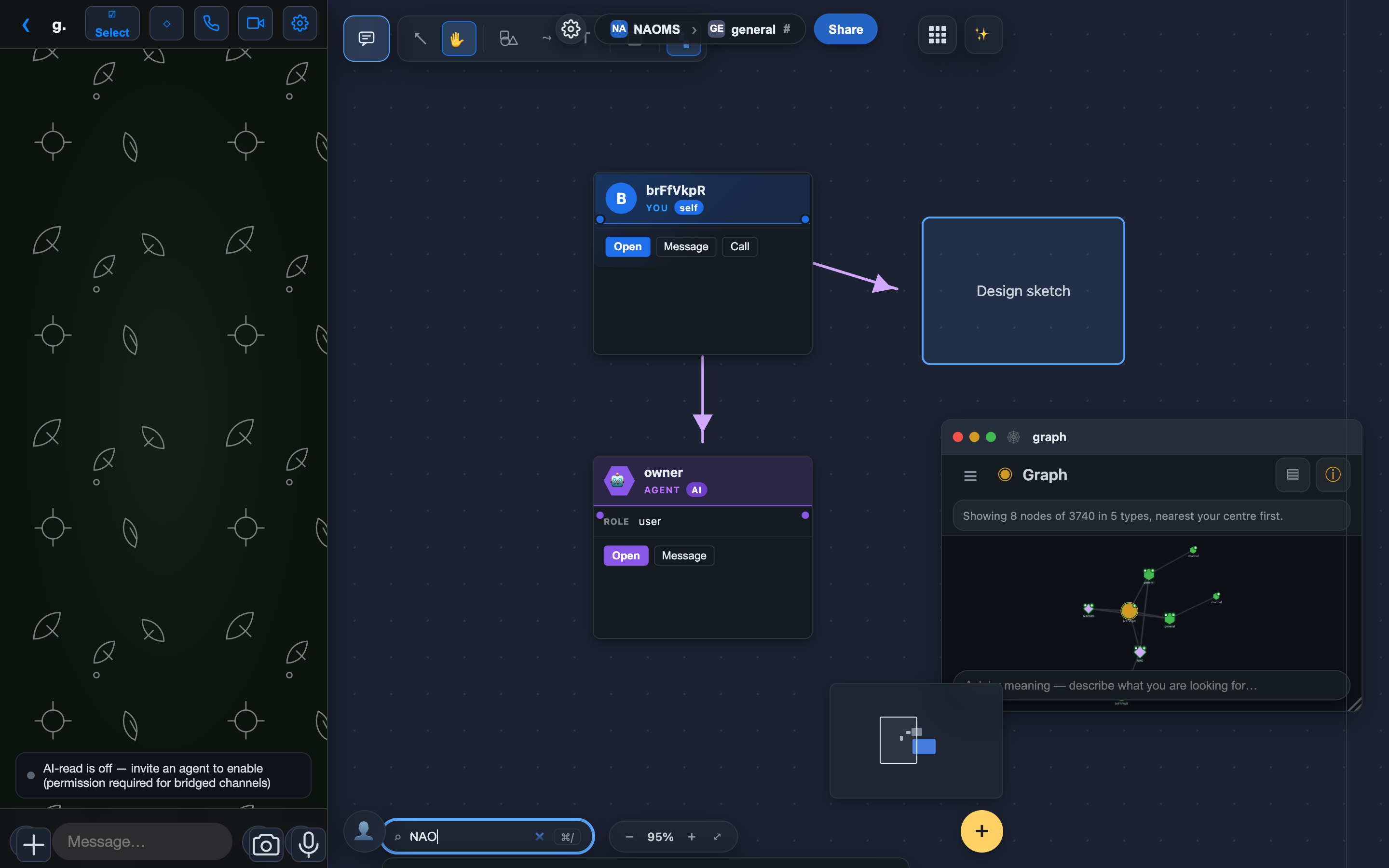The height and width of the screenshot is (868, 1389).
Task: Fit canvas with expand arrows icon
Action: (x=718, y=837)
